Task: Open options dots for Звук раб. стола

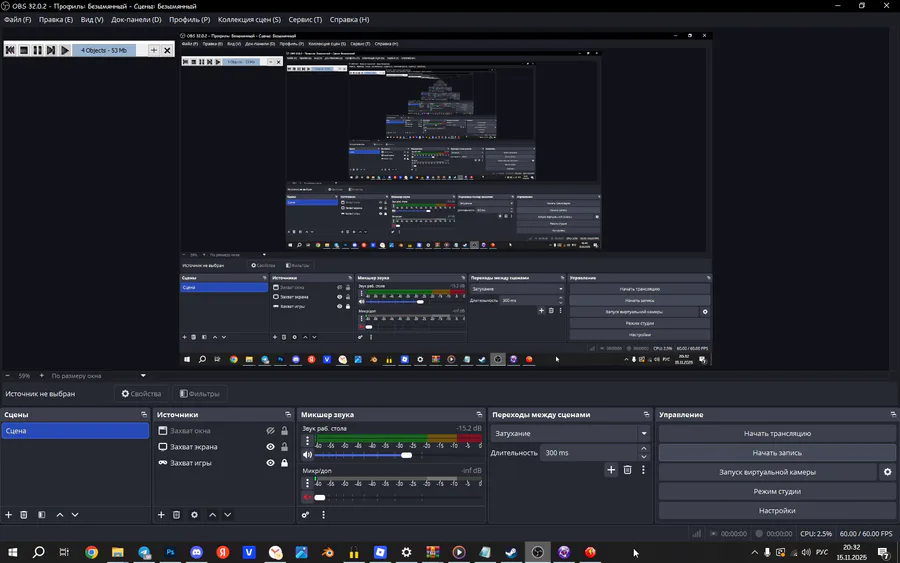Action: tap(307, 441)
